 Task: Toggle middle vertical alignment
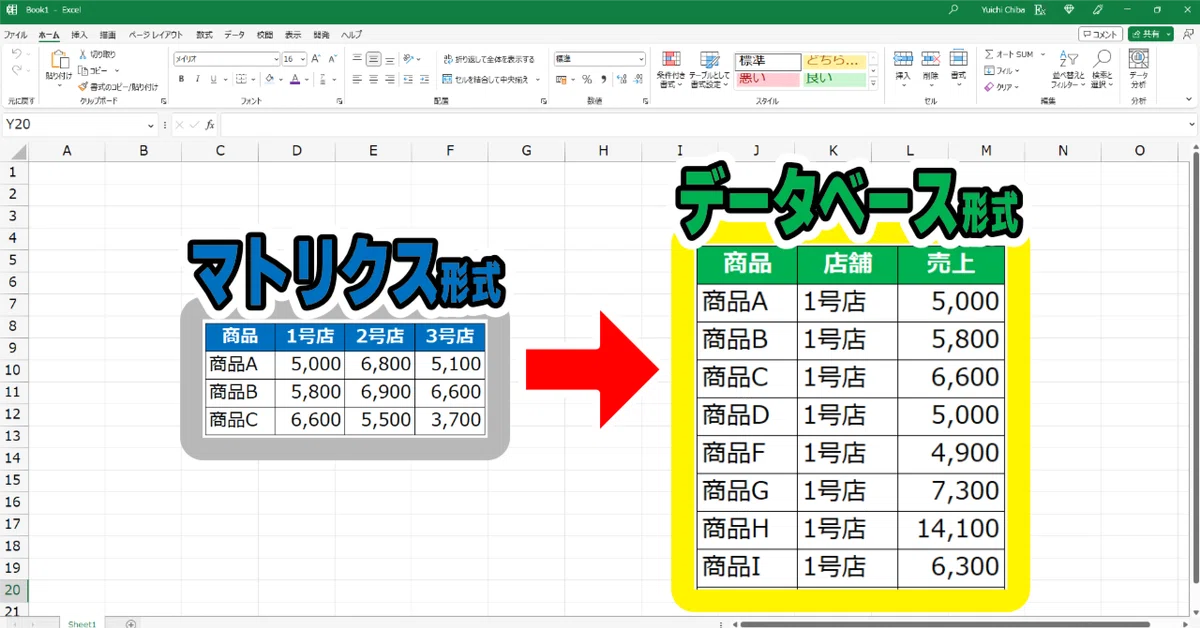(x=373, y=59)
